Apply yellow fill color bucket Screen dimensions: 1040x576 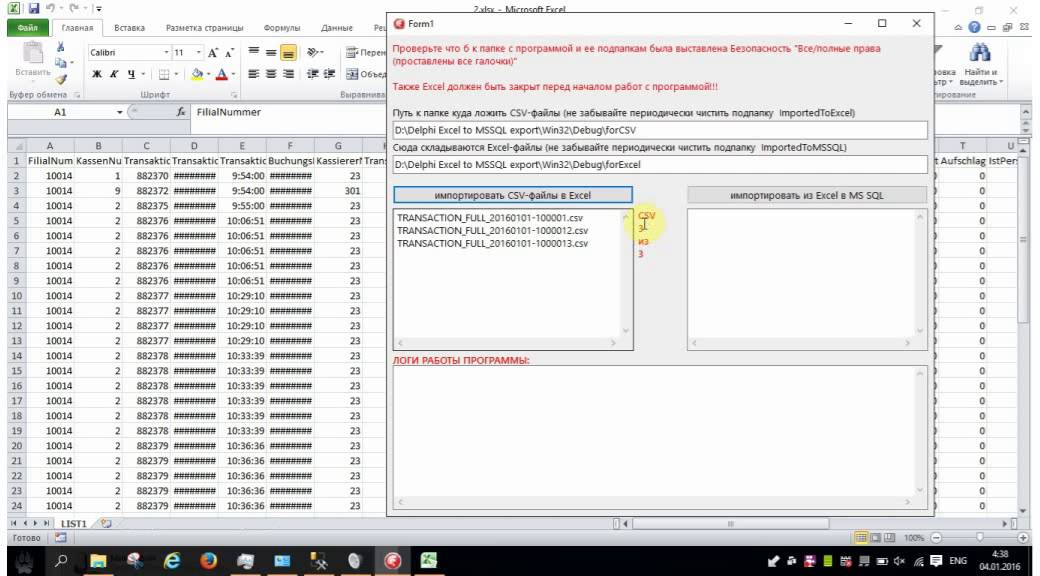(197, 74)
